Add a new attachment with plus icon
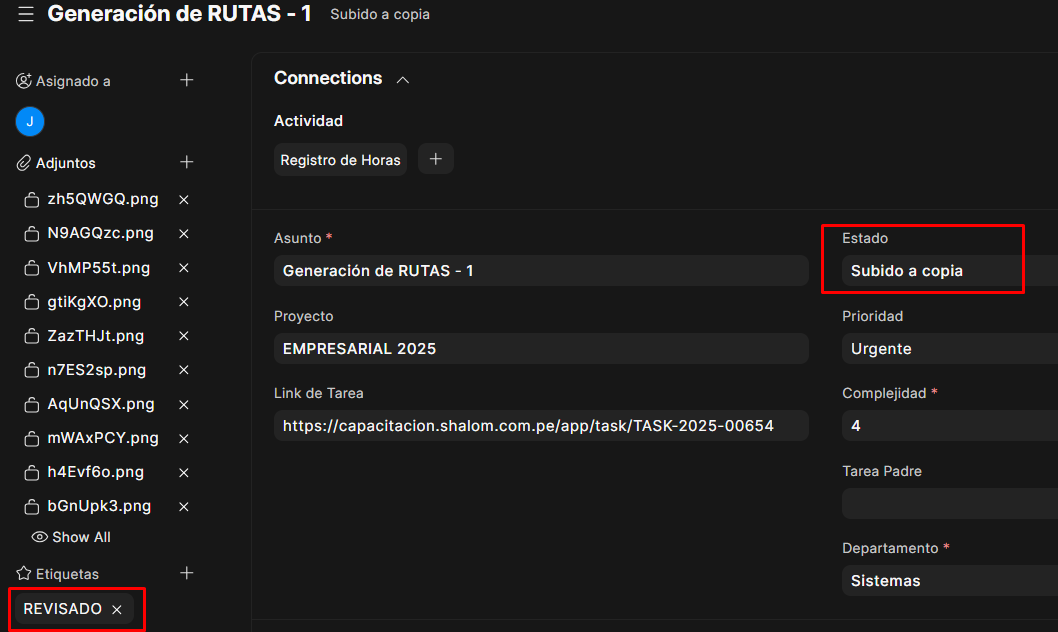The image size is (1058, 632). pyautogui.click(x=186, y=162)
